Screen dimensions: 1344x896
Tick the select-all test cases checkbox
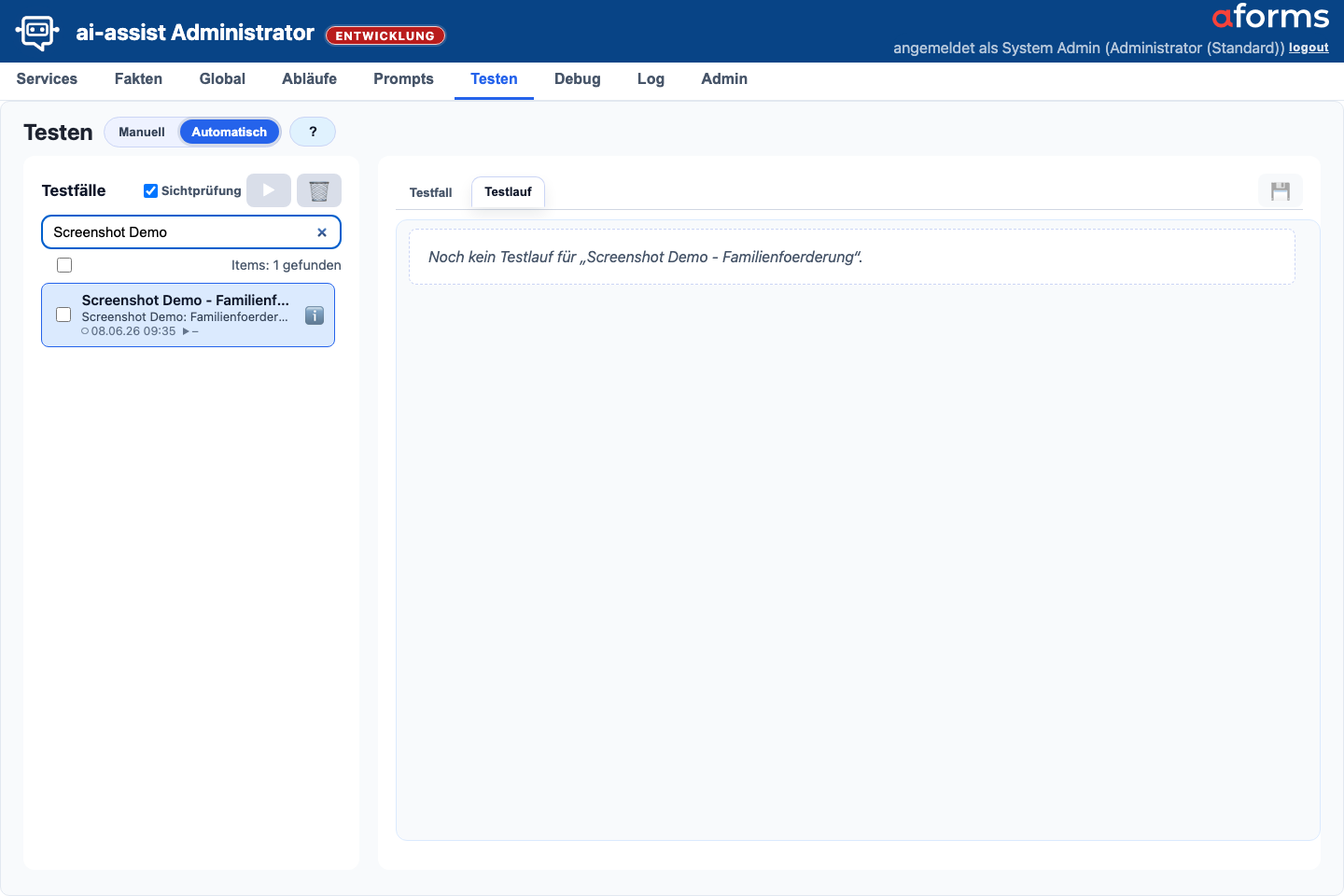pos(64,265)
